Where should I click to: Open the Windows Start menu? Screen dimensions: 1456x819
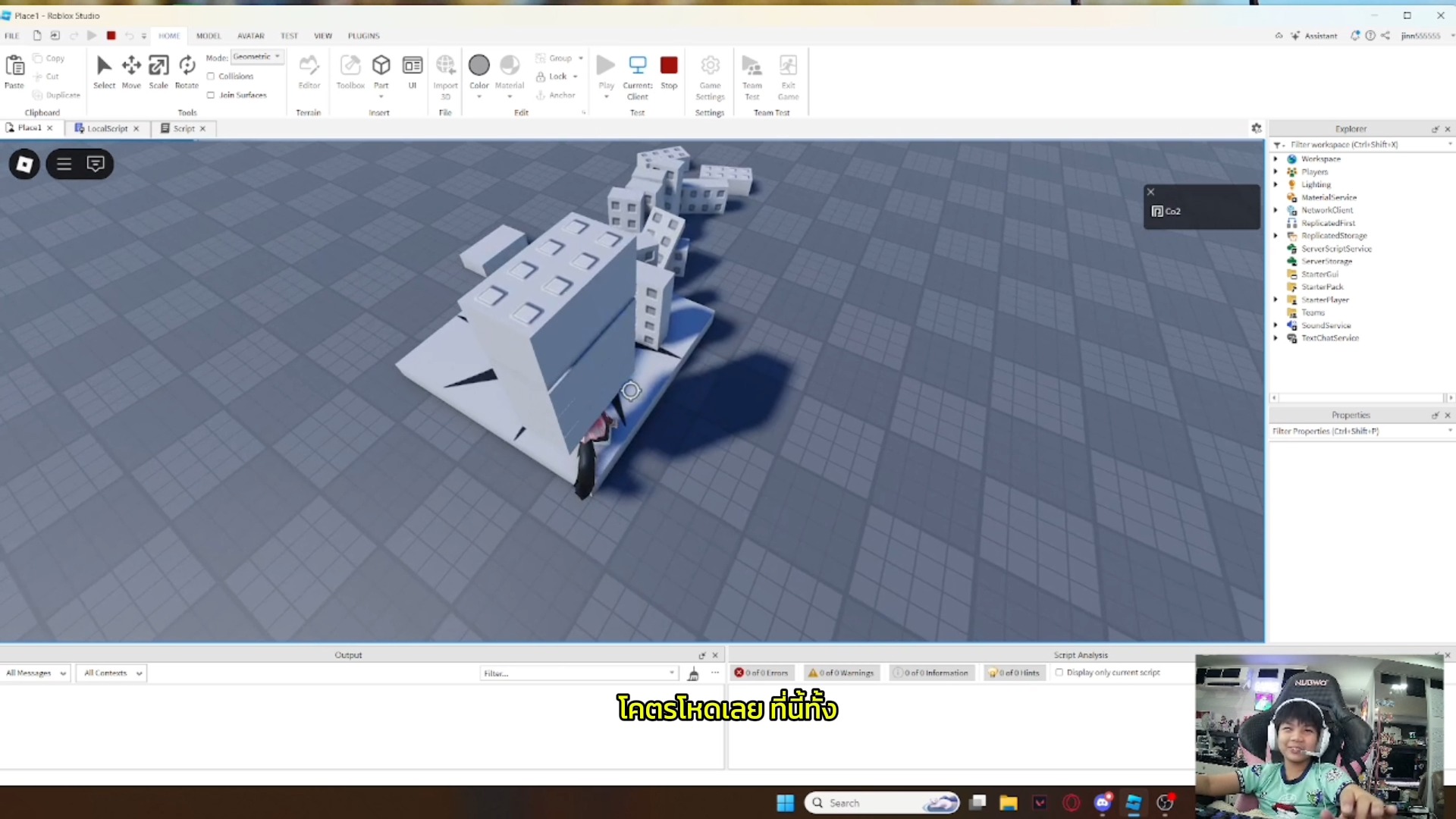pyautogui.click(x=785, y=803)
